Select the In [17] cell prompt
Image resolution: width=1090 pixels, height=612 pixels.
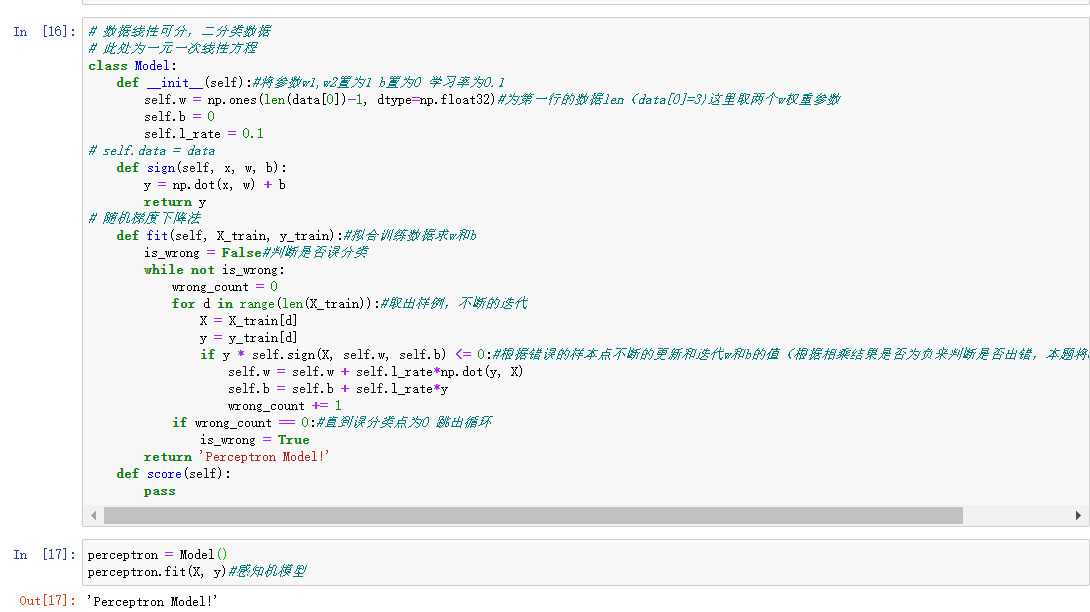click(x=44, y=554)
